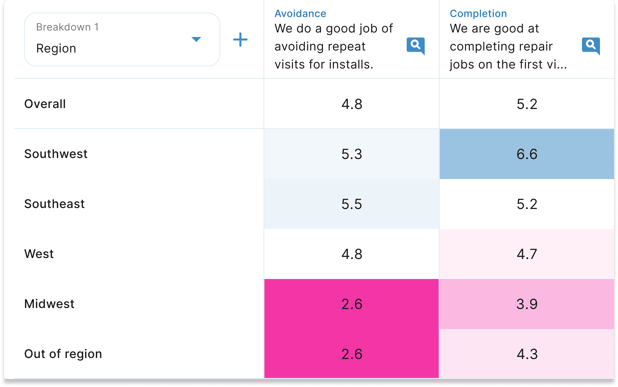Viewport: 618px width, 387px height.
Task: Select the Out of region Avoidance 2.6 cell
Action: (352, 354)
